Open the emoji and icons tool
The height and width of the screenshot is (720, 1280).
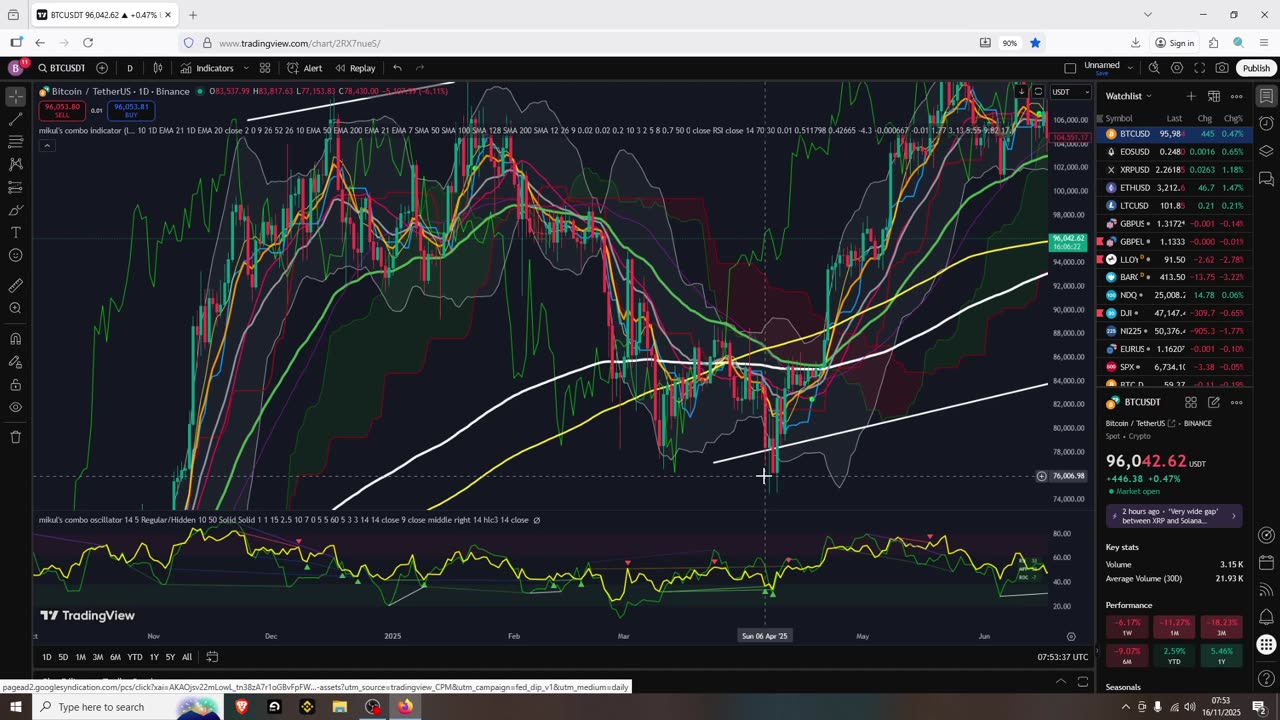[x=15, y=256]
